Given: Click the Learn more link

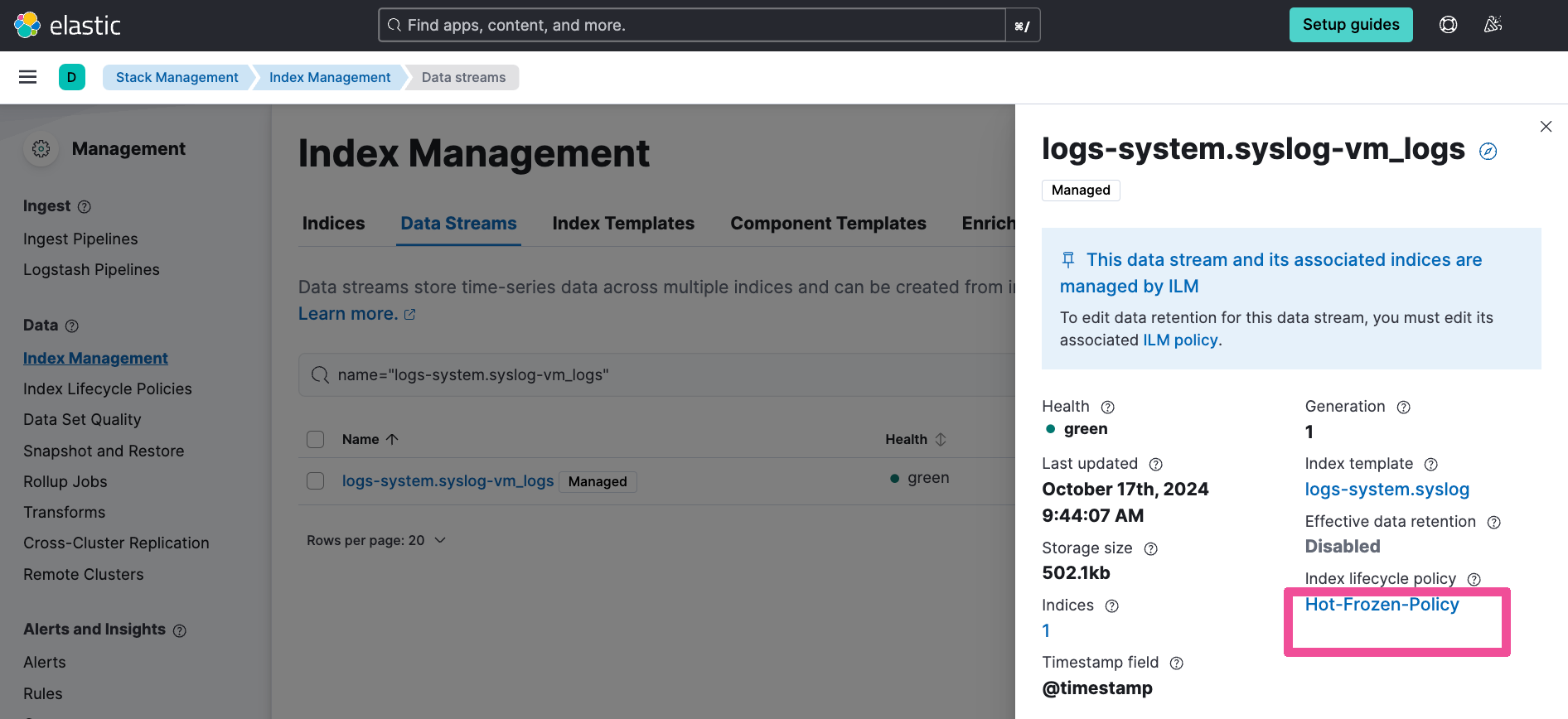Looking at the screenshot, I should click(x=347, y=314).
